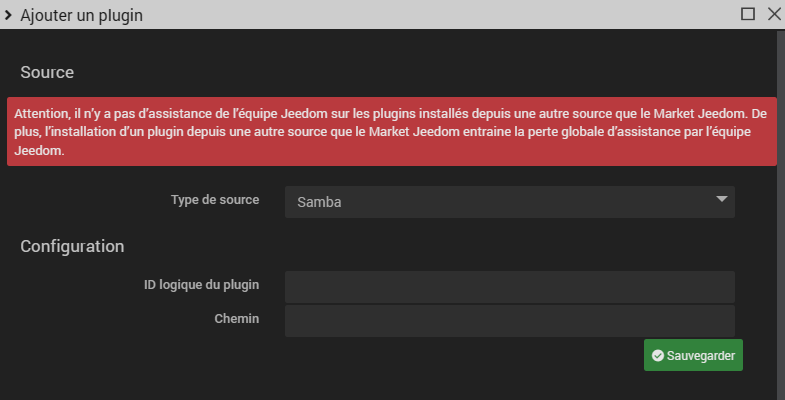Click the Type de source label

point(215,200)
